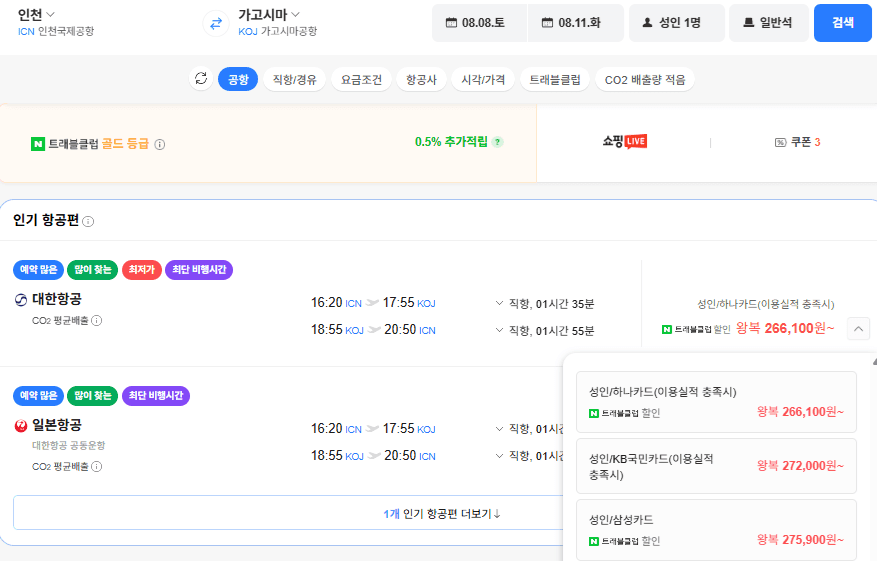Click the 검색 search button
877x561 pixels.
click(842, 23)
